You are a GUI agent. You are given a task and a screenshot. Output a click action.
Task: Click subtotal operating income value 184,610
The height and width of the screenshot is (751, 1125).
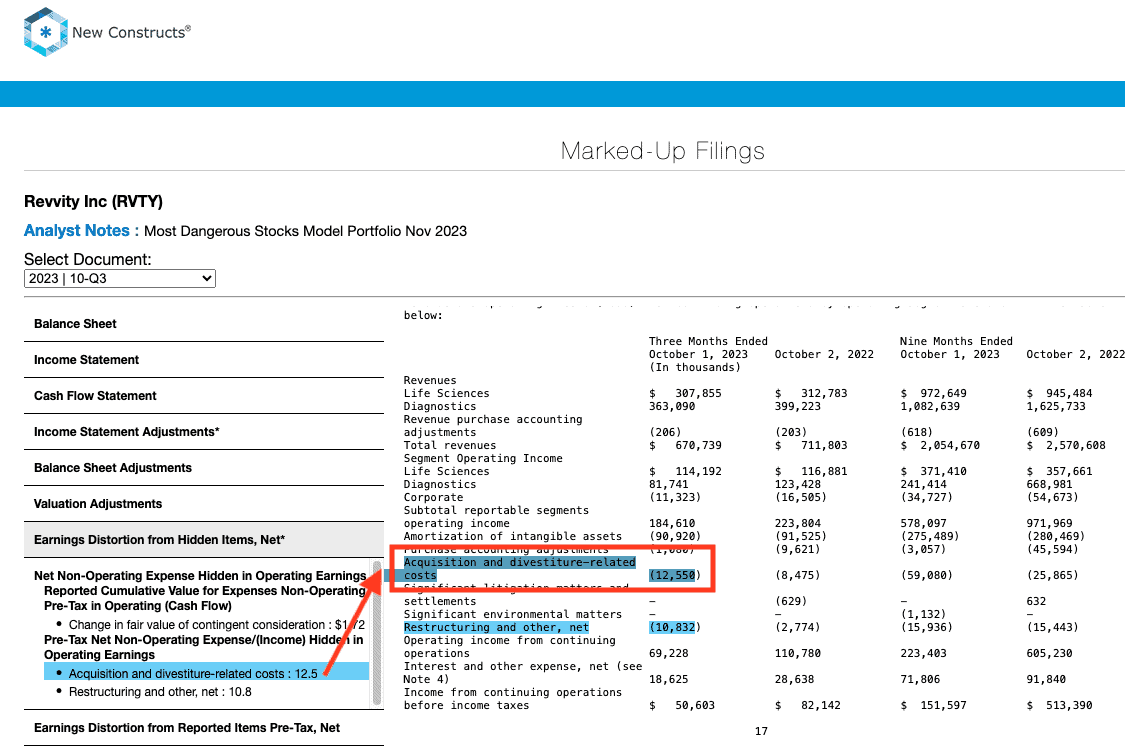coord(672,524)
